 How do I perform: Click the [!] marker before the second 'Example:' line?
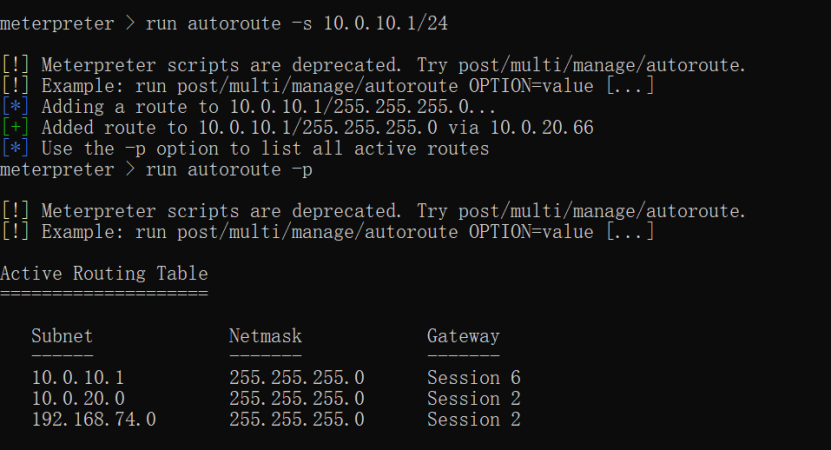click(15, 232)
